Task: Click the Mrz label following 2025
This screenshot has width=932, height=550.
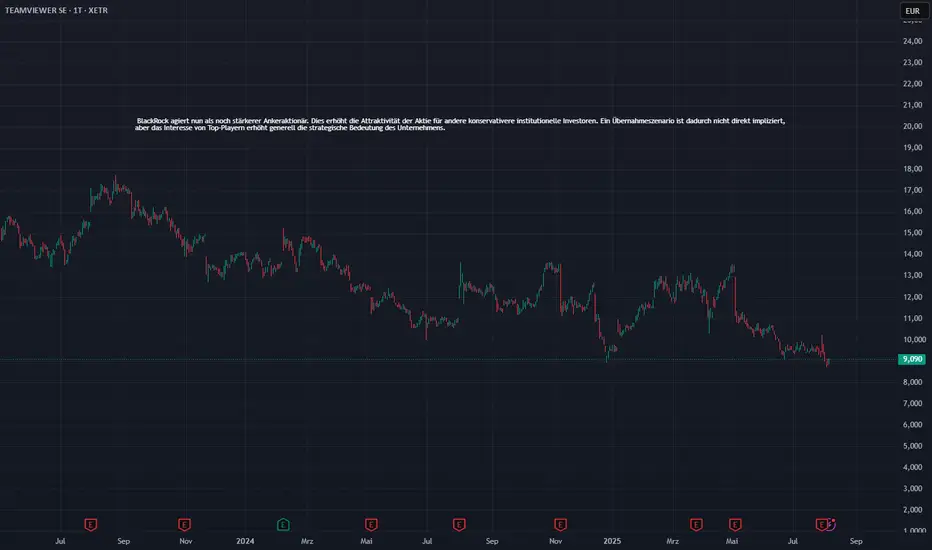Action: pyautogui.click(x=672, y=541)
